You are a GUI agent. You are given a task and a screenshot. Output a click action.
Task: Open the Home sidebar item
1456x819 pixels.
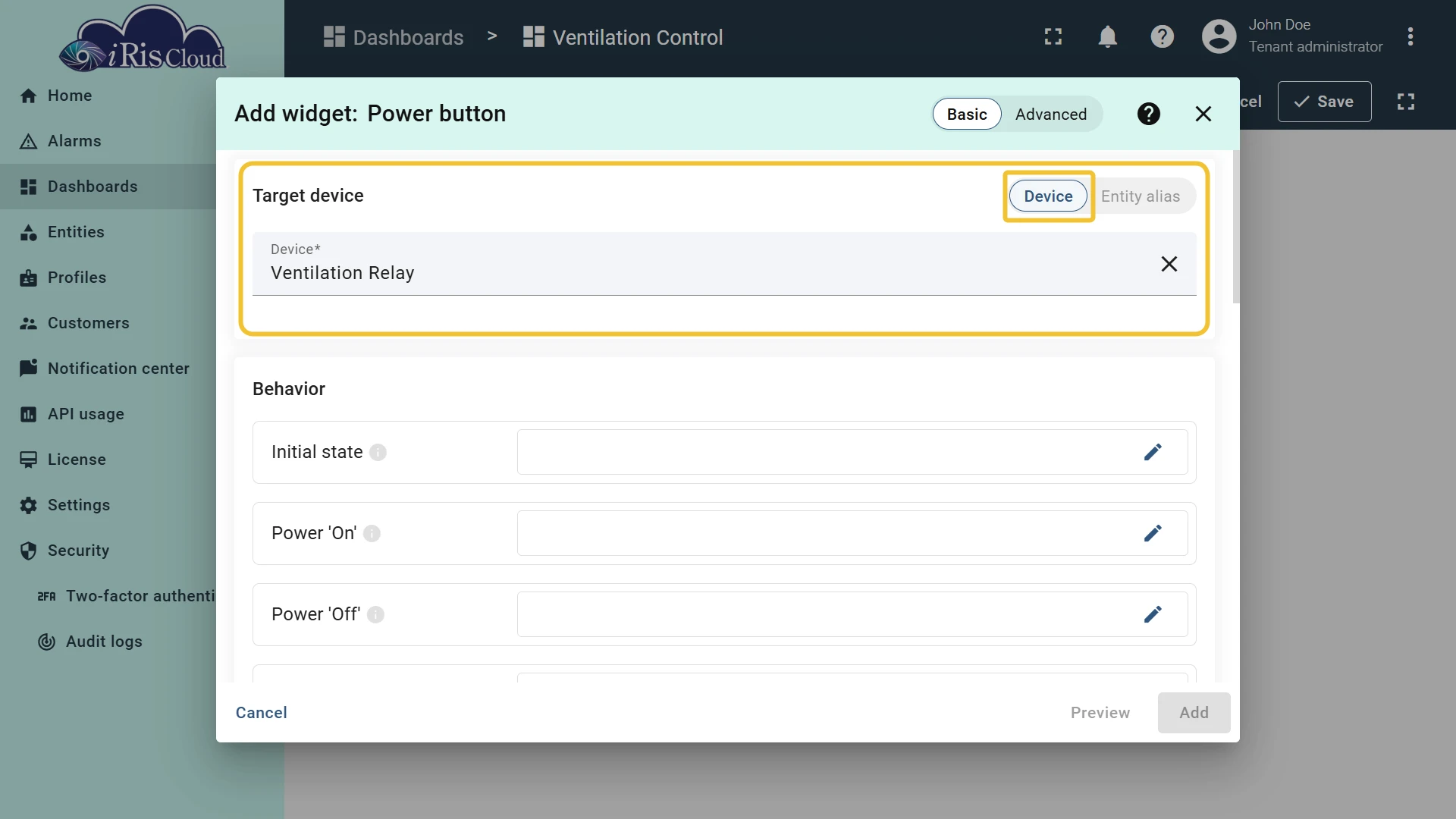pyautogui.click(x=106, y=96)
